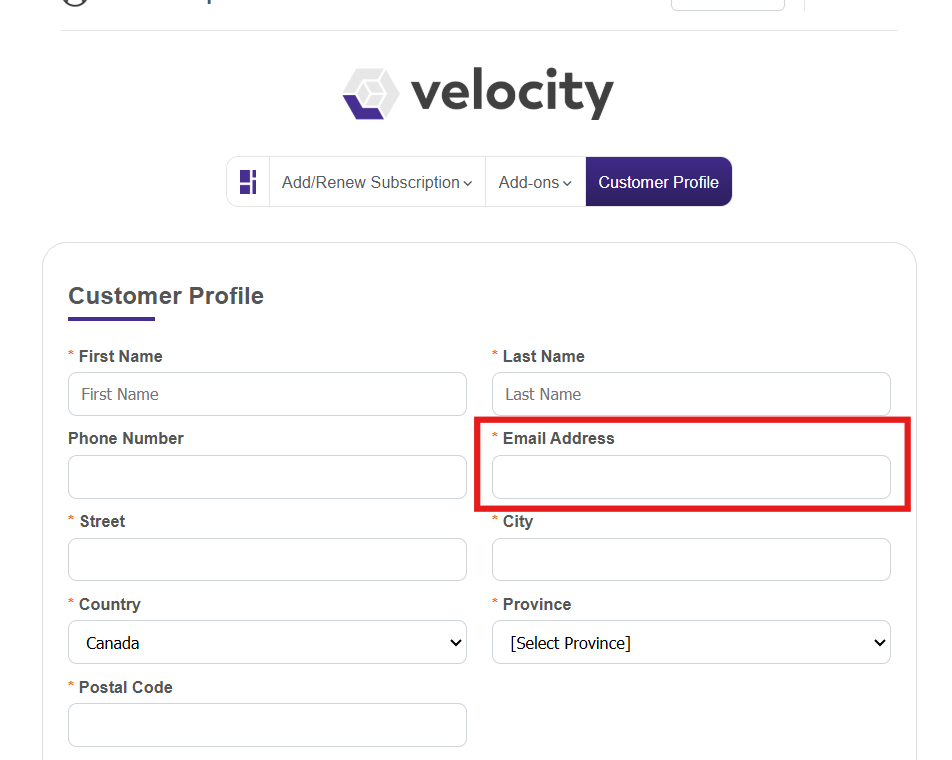Open the Country dropdown showing Canada
952x760 pixels.
(267, 642)
